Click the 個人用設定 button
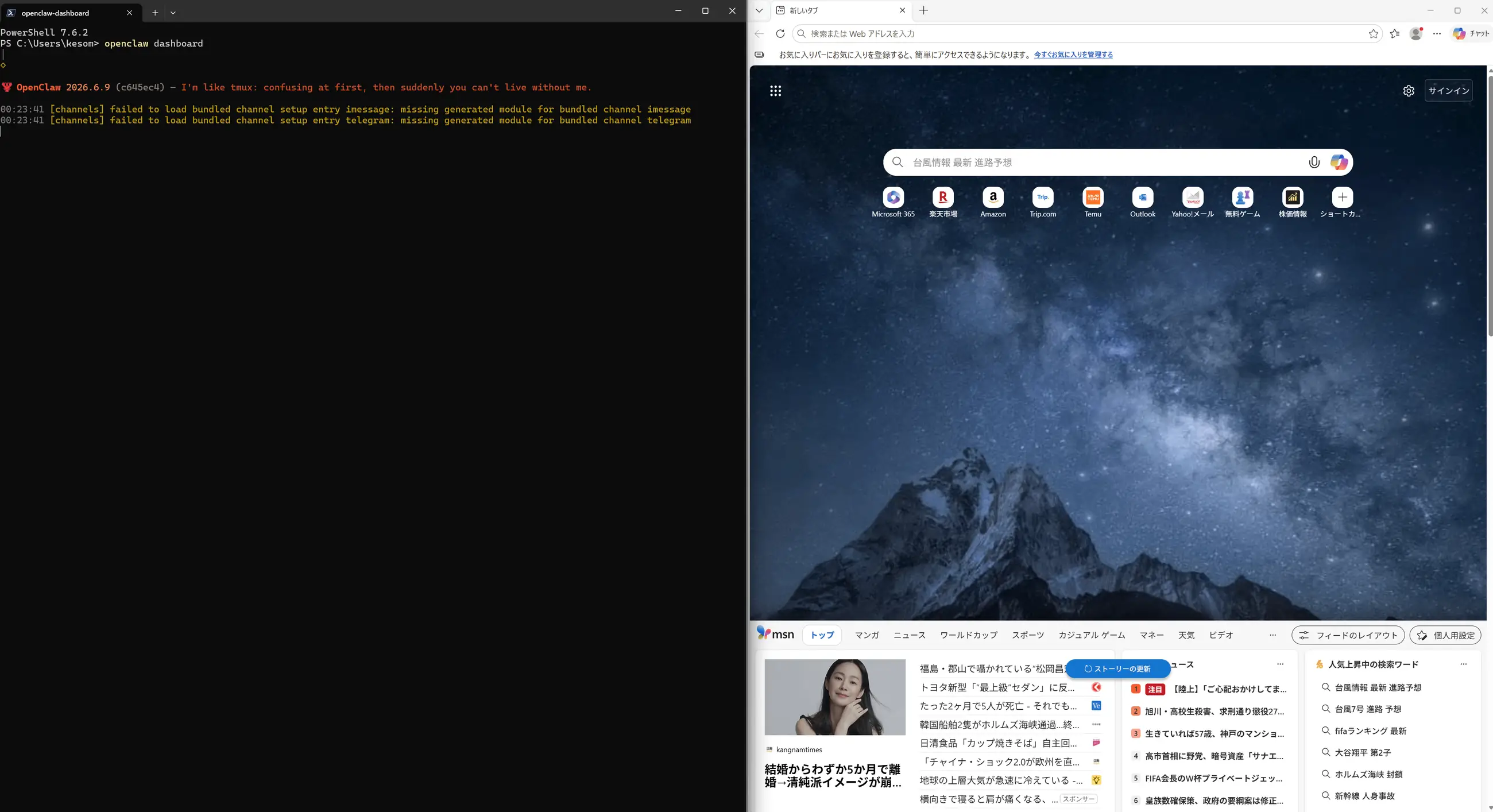Image resolution: width=1493 pixels, height=812 pixels. click(1445, 635)
